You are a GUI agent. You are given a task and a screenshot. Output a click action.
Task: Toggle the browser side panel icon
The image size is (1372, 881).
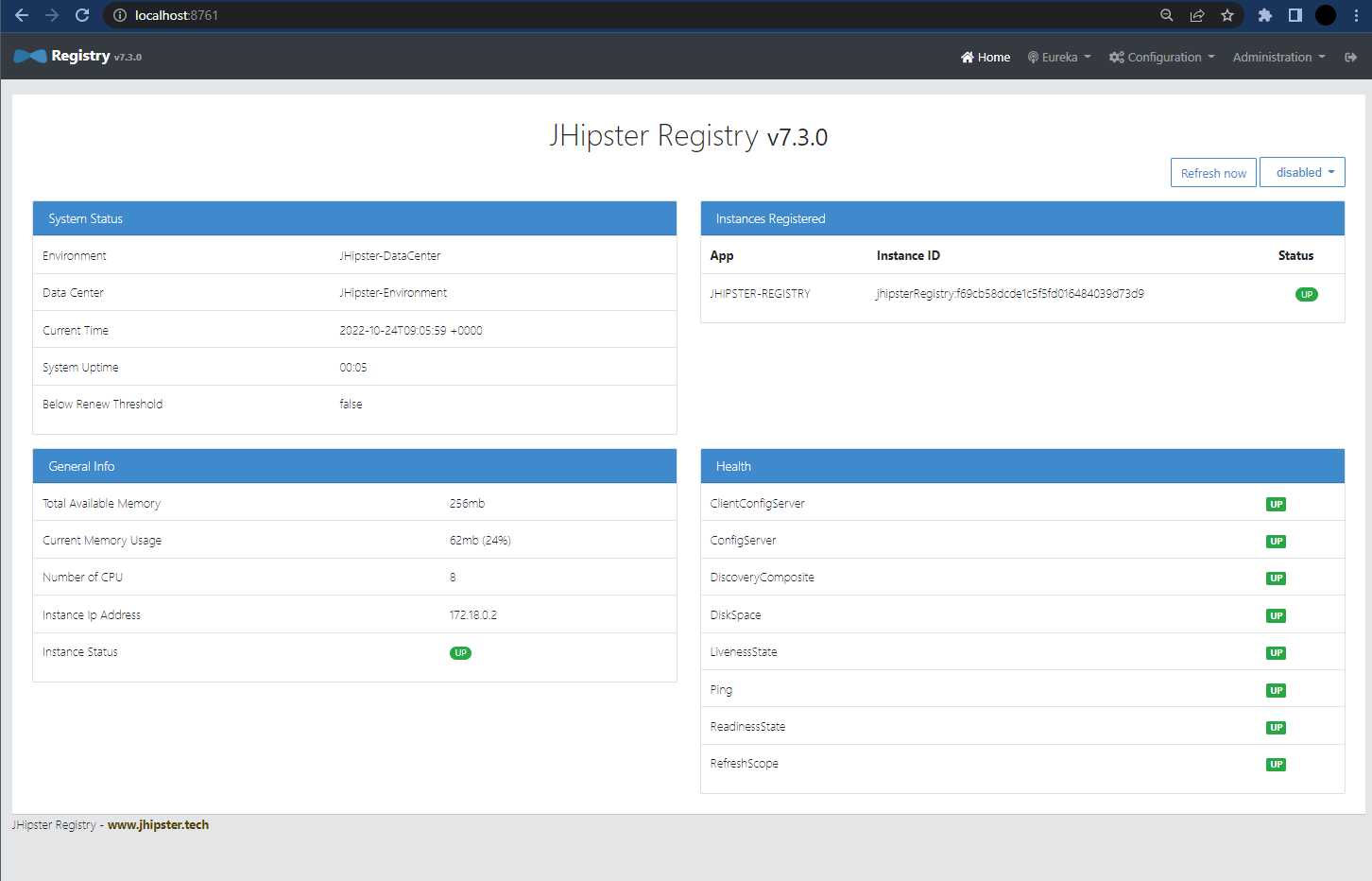[1295, 15]
